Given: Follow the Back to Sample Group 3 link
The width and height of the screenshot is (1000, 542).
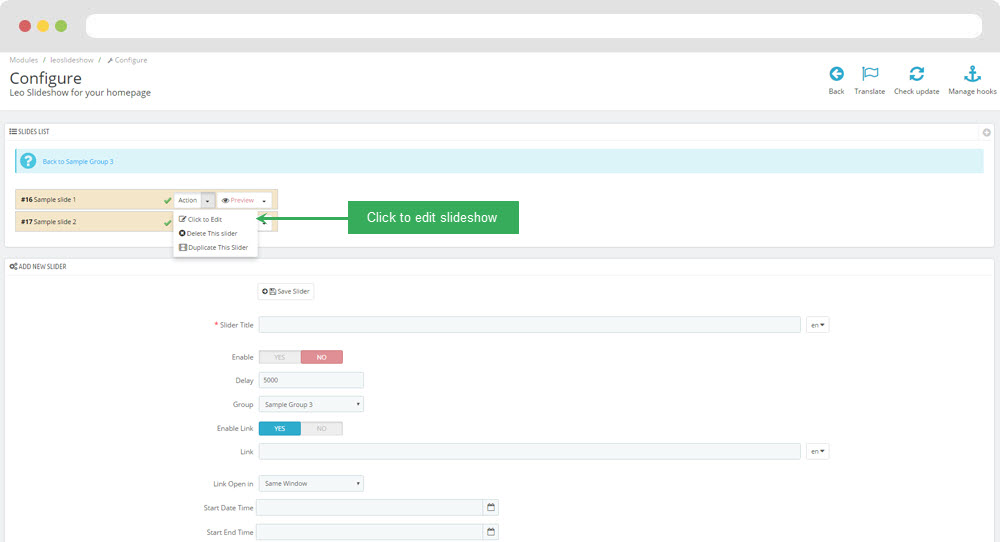Looking at the screenshot, I should coord(78,161).
